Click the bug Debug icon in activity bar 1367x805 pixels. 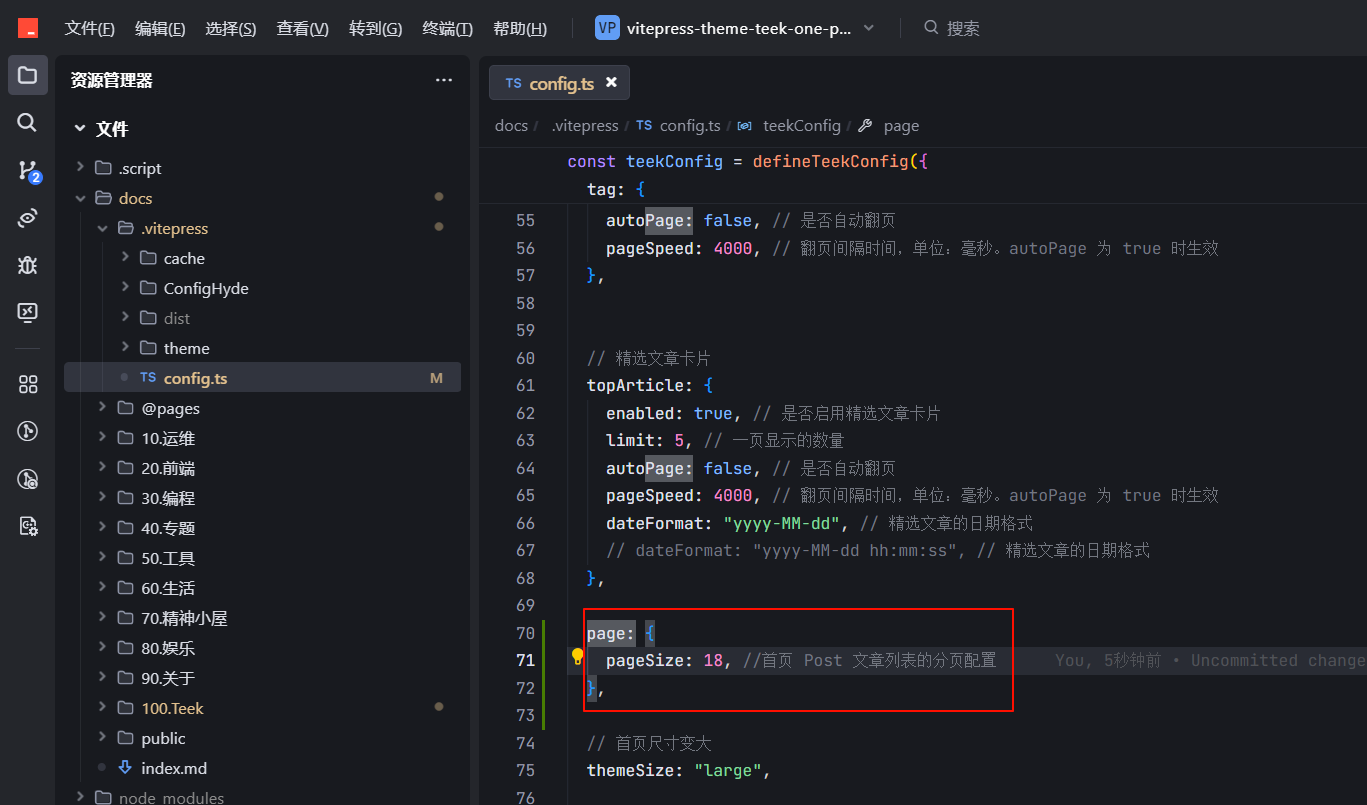(x=27, y=265)
